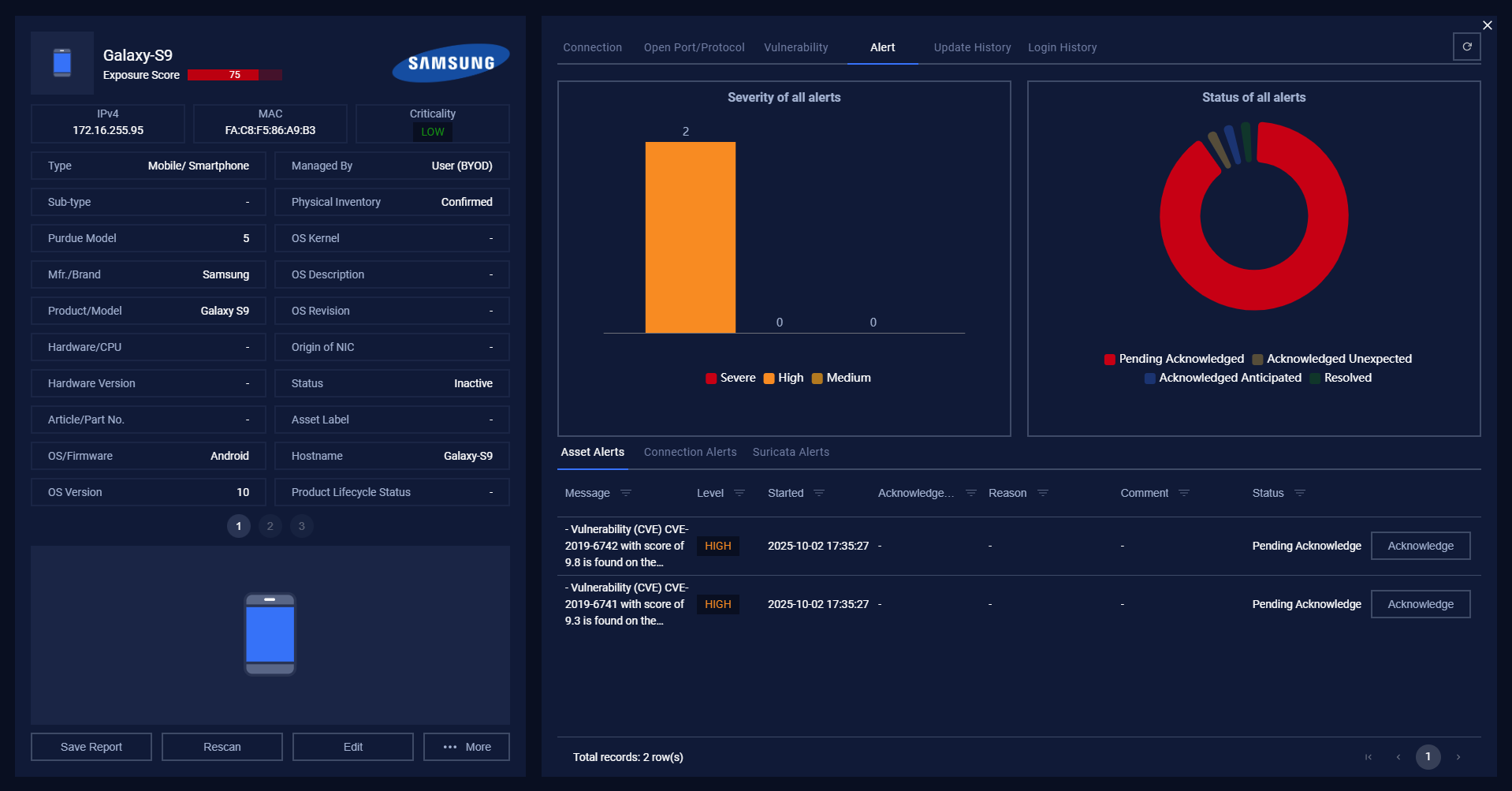Click the refresh icon in the top right
This screenshot has width=1512, height=791.
click(x=1466, y=47)
